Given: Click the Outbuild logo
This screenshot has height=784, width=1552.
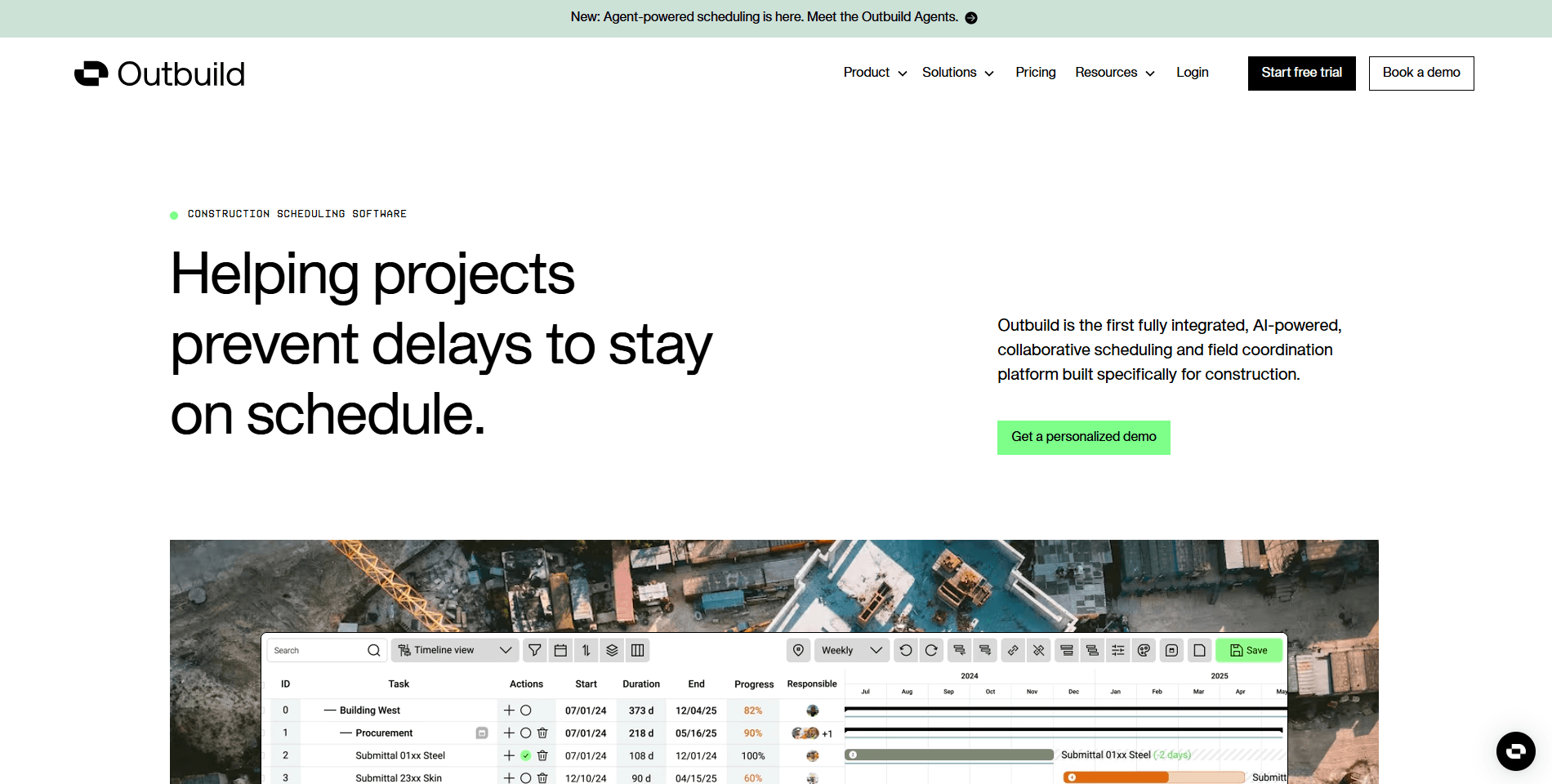Looking at the screenshot, I should (x=159, y=73).
